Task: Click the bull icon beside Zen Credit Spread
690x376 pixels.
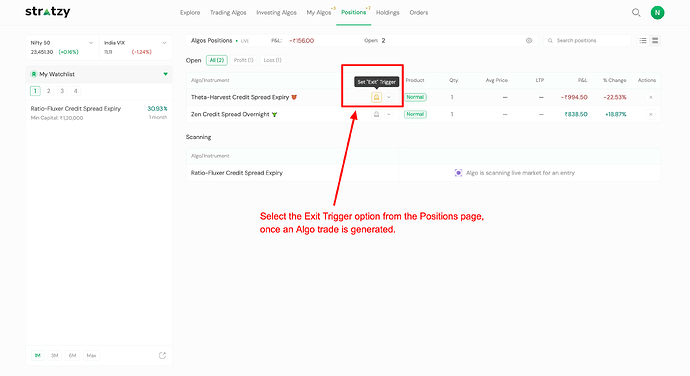Action: tap(275, 114)
